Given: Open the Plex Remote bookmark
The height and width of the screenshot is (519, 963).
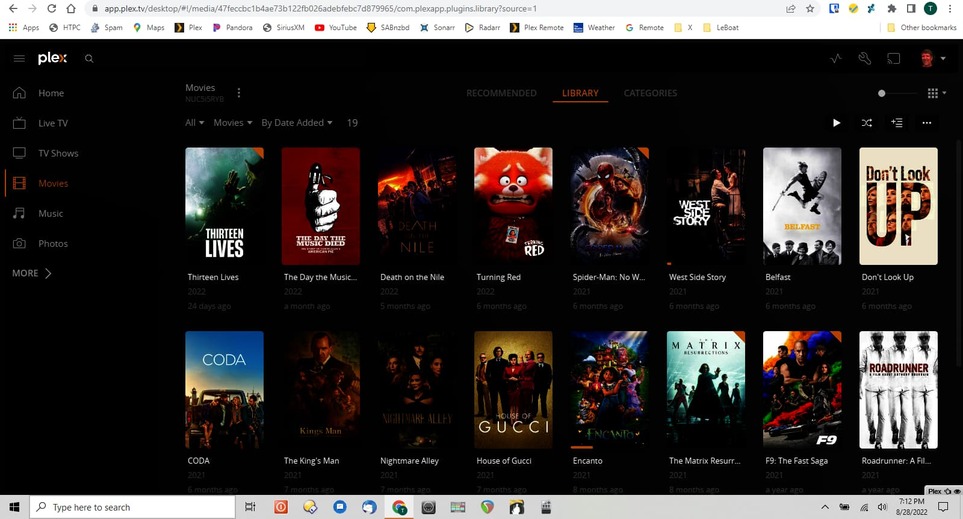Looking at the screenshot, I should click(x=537, y=28).
